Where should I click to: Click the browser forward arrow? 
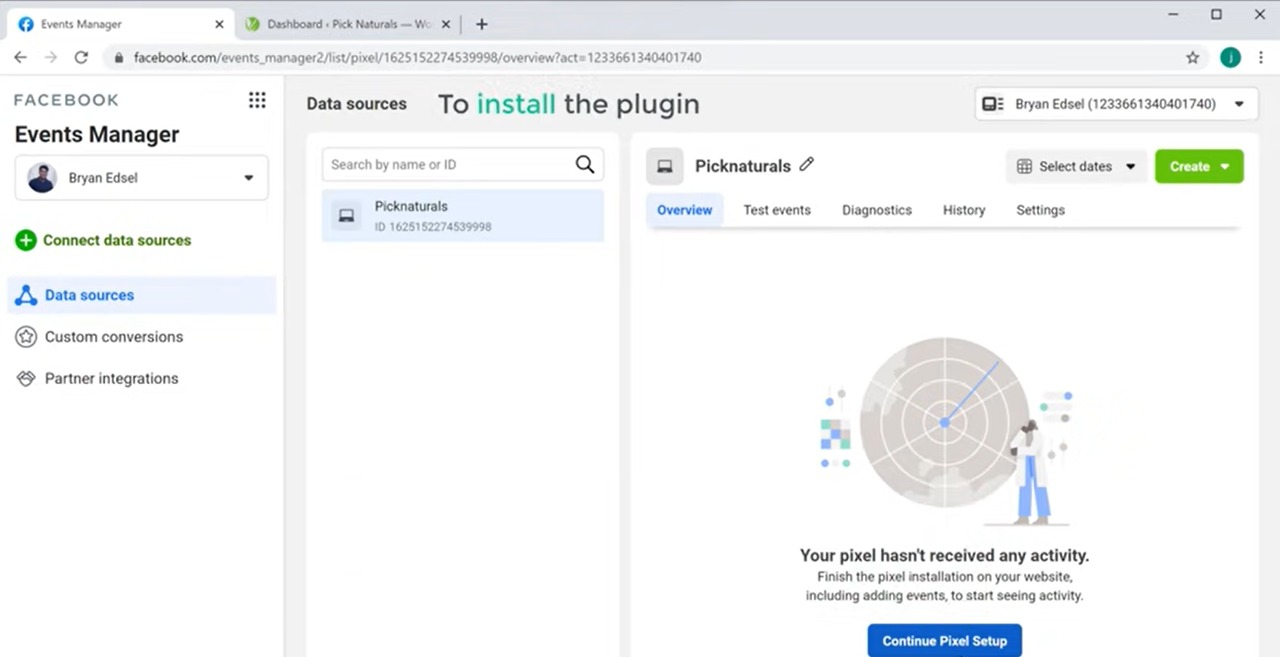coord(51,58)
